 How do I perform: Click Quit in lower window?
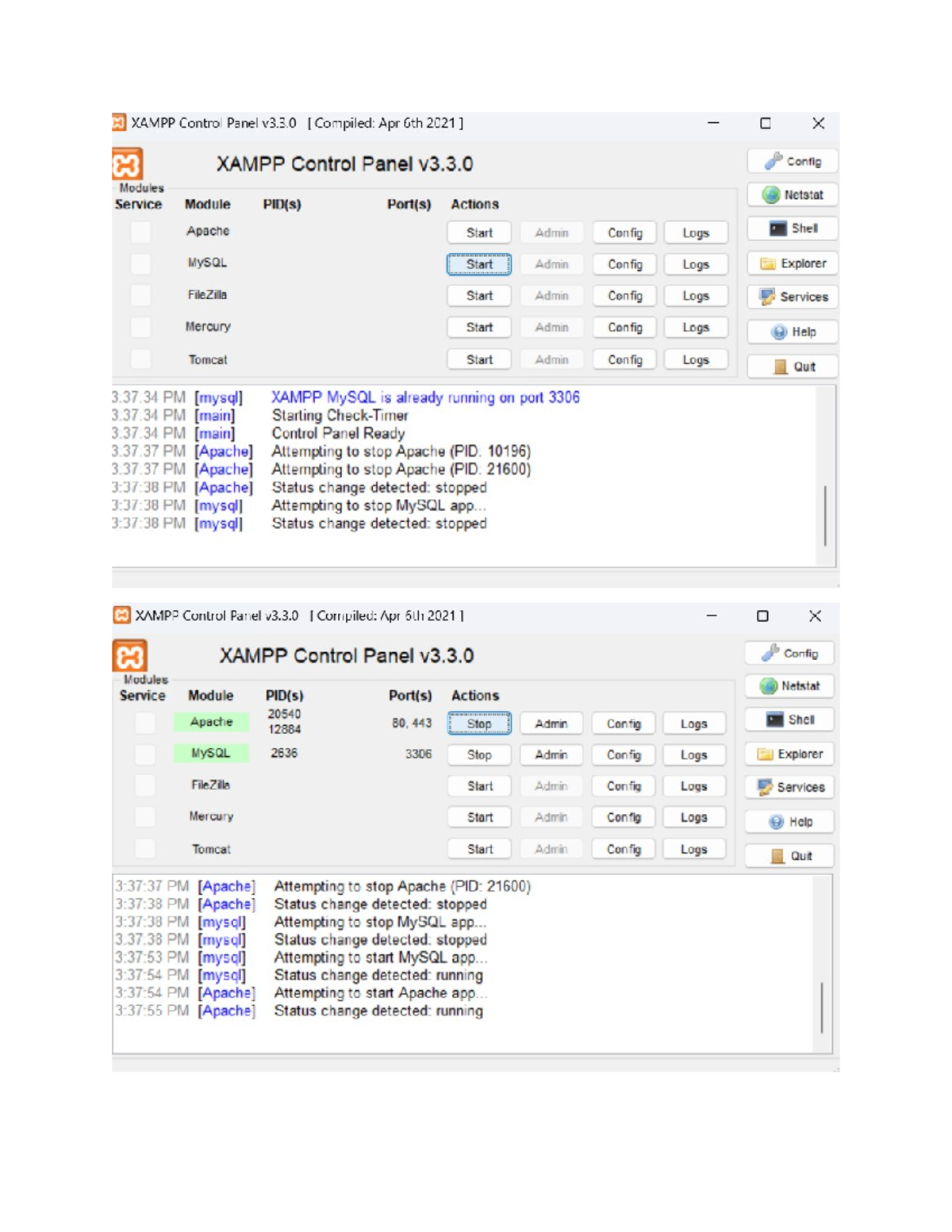tap(789, 856)
